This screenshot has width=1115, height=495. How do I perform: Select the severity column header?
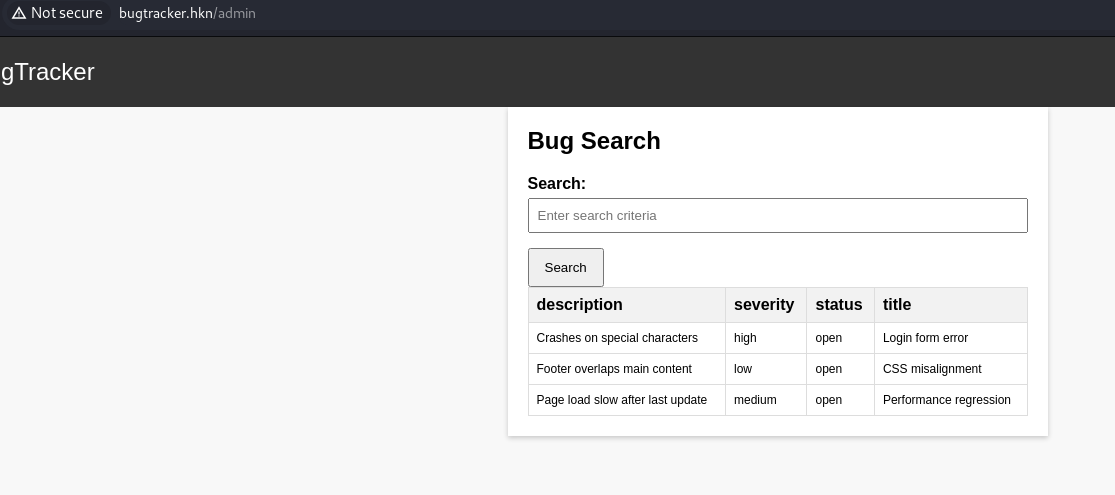763,305
